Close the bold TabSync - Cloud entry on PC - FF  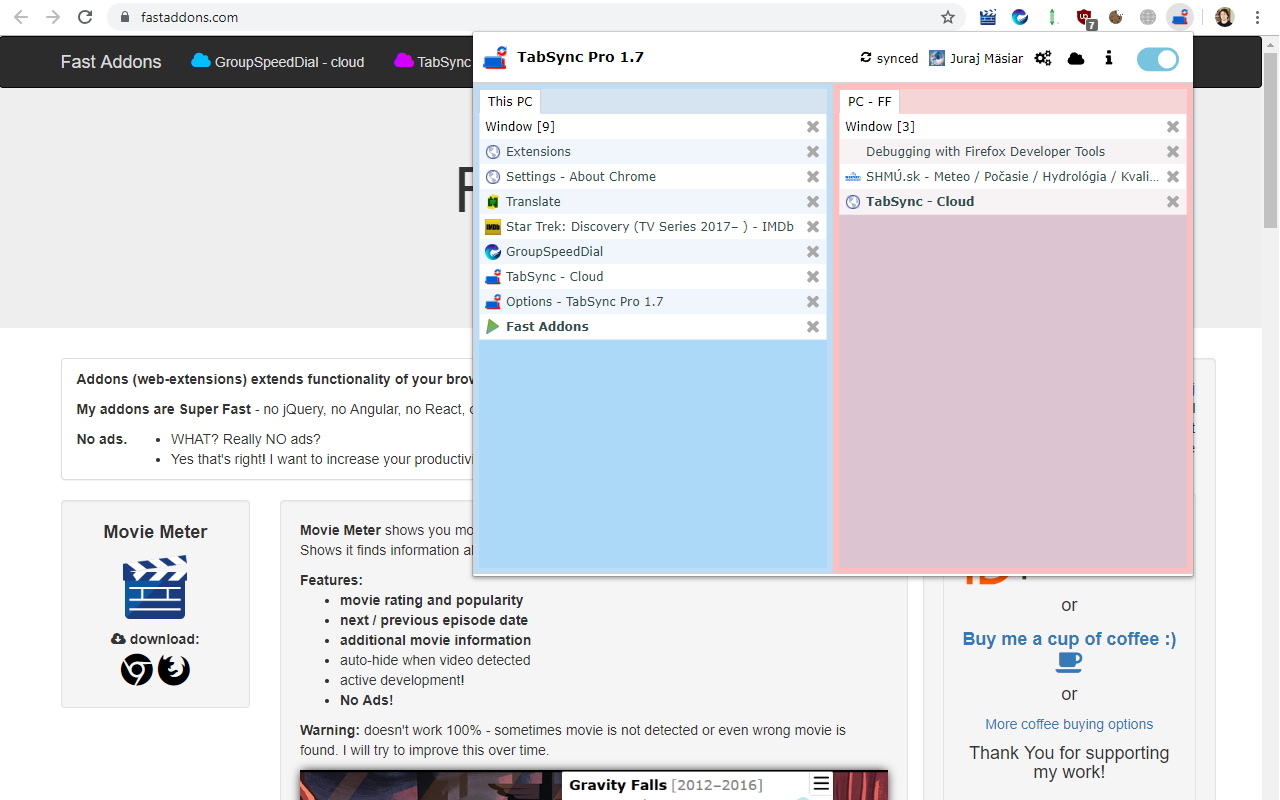[x=1173, y=202]
